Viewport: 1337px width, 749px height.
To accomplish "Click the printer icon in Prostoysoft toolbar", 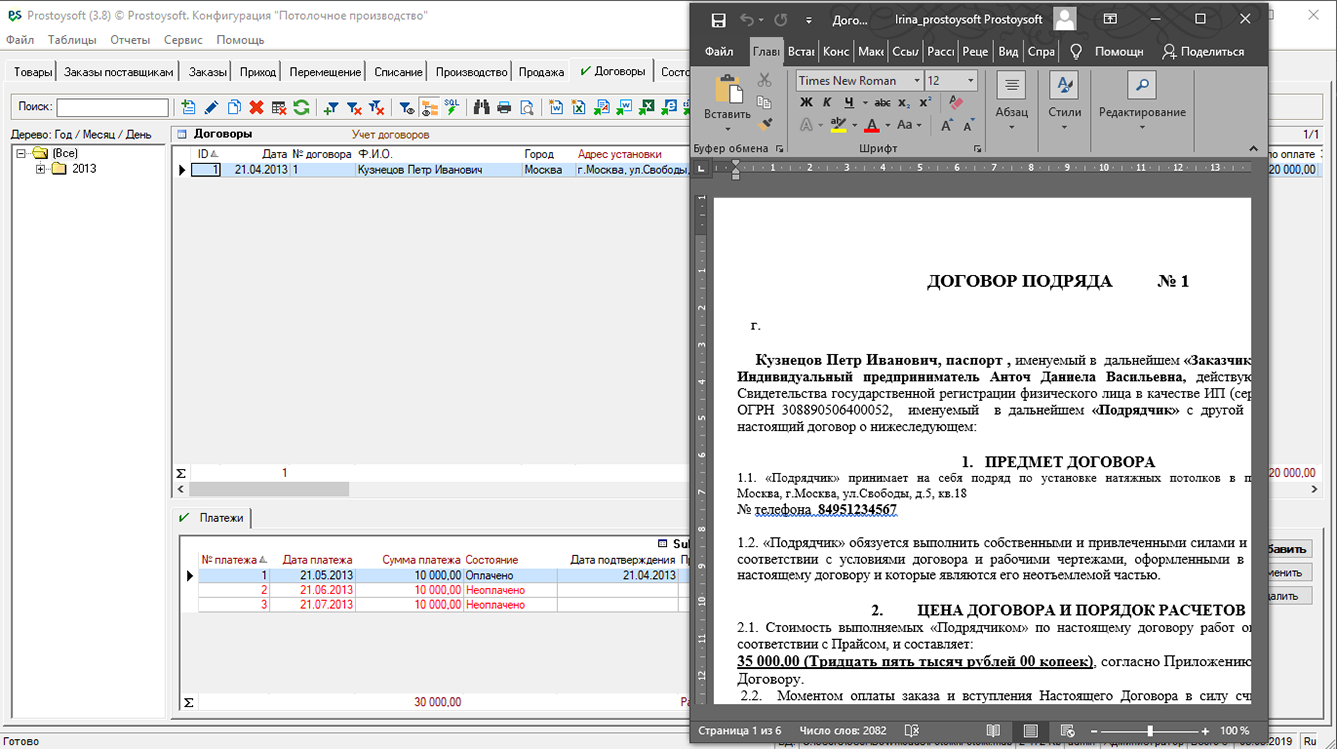I will pos(504,107).
